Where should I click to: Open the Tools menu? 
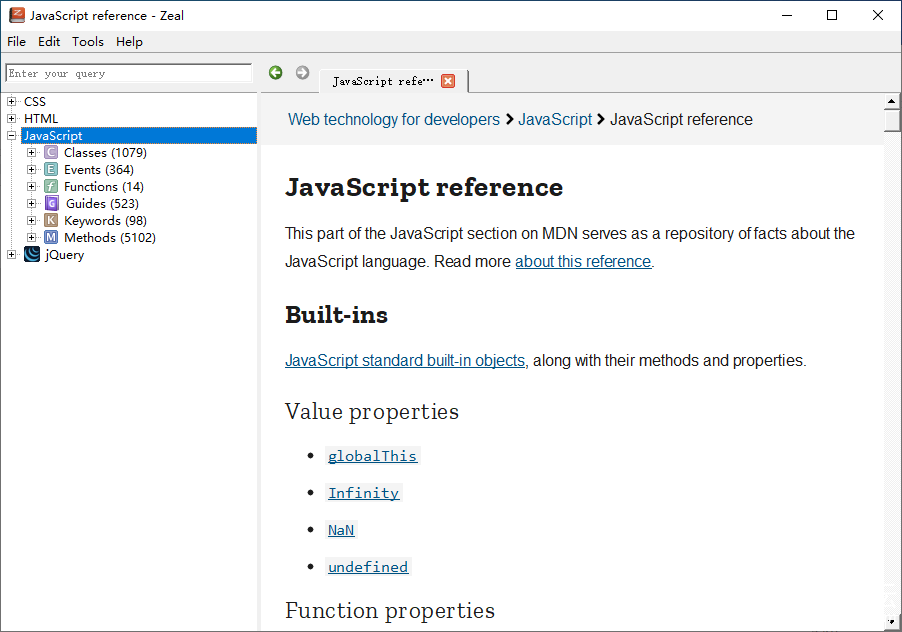click(x=87, y=41)
